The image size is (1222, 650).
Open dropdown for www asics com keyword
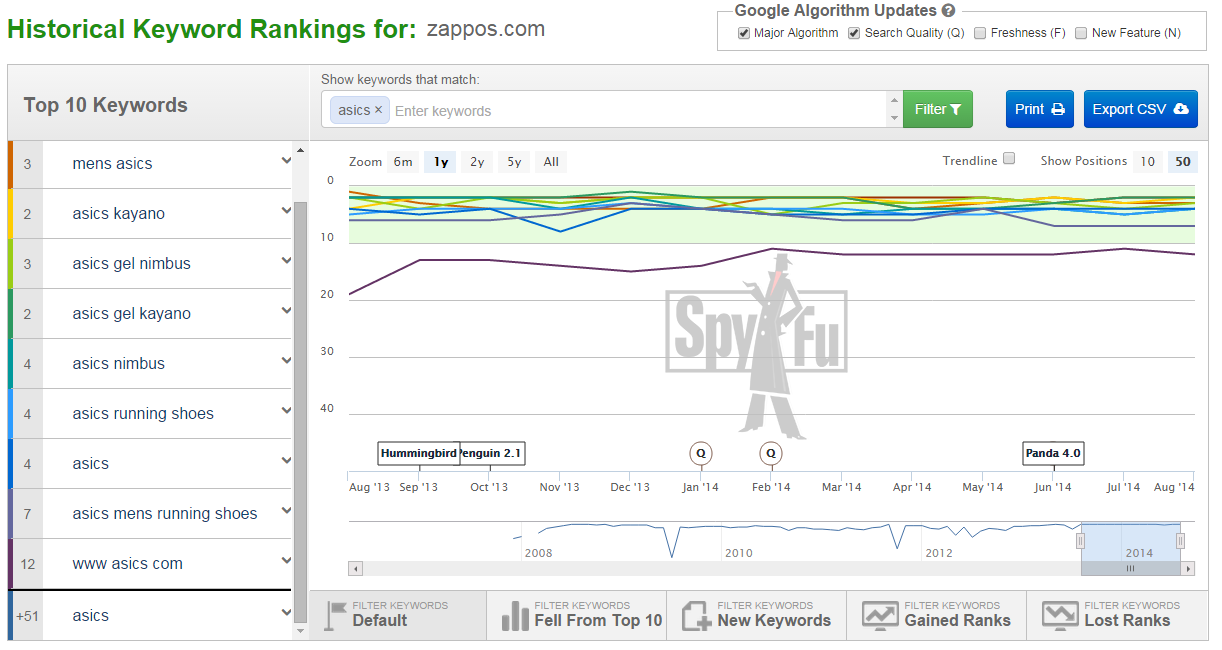pos(286,561)
